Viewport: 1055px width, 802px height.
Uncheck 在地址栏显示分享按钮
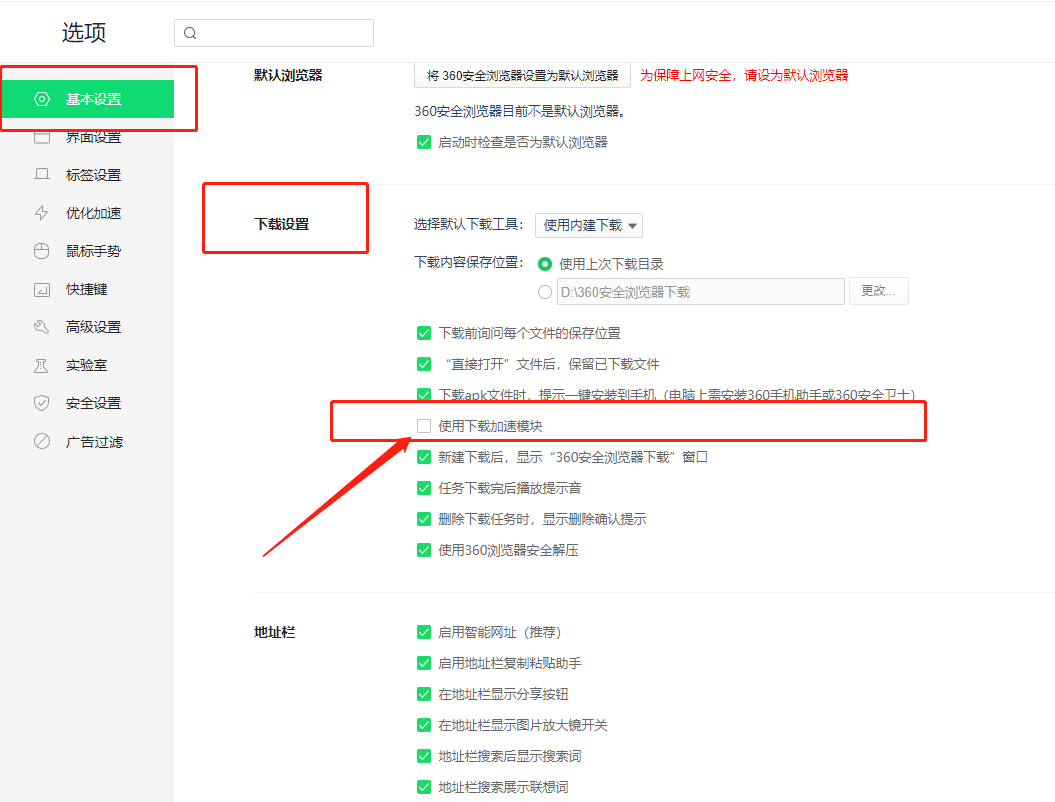[424, 694]
